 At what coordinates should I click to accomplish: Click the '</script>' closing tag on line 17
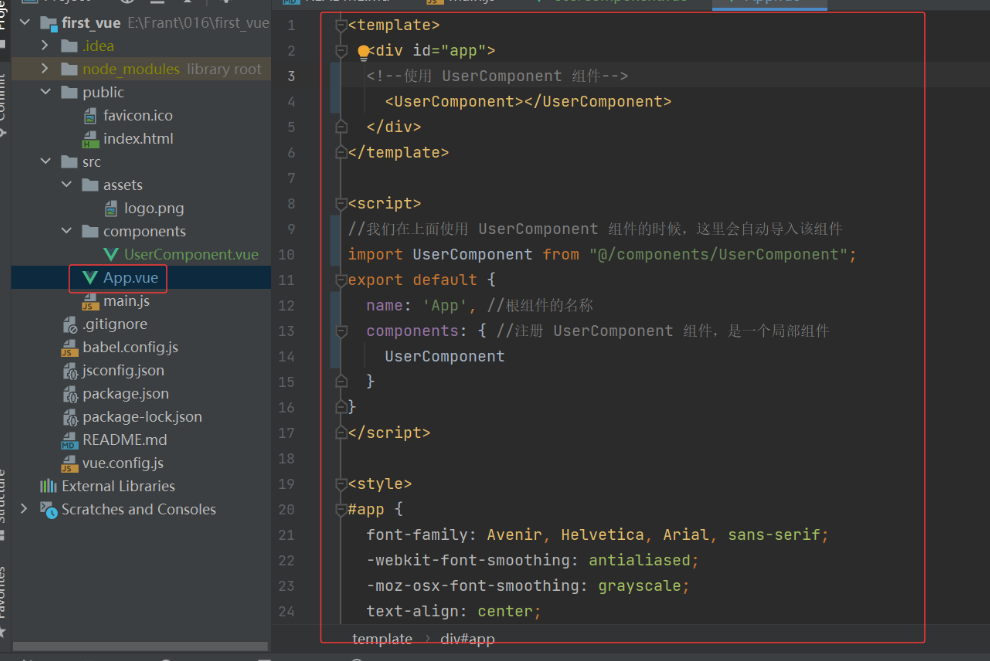[x=389, y=432]
